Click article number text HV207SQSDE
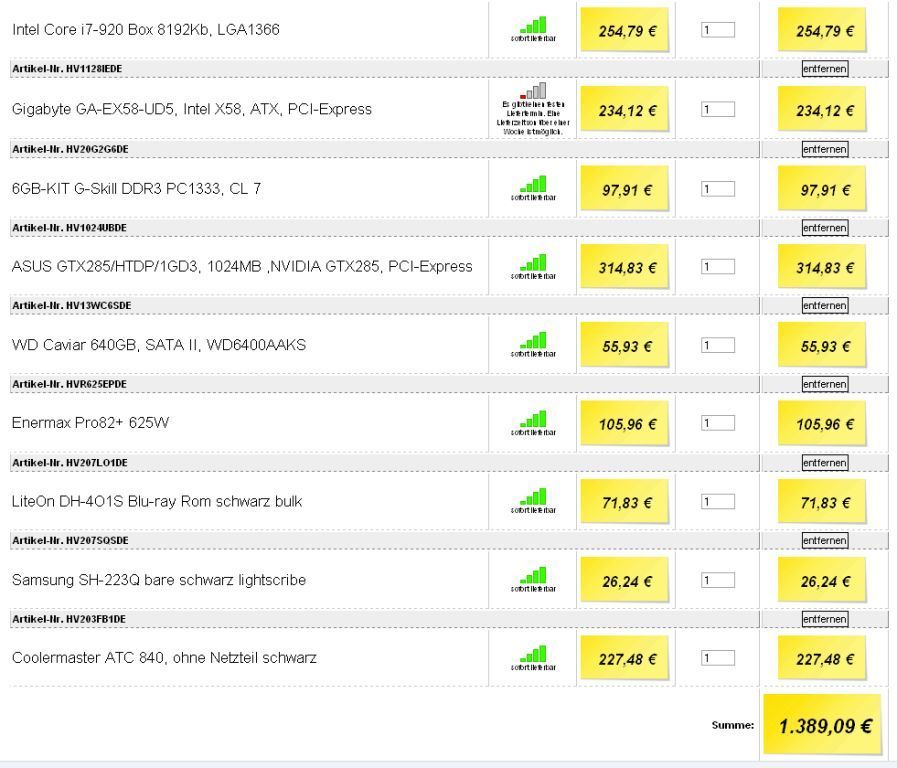The height and width of the screenshot is (768, 897). (97, 540)
